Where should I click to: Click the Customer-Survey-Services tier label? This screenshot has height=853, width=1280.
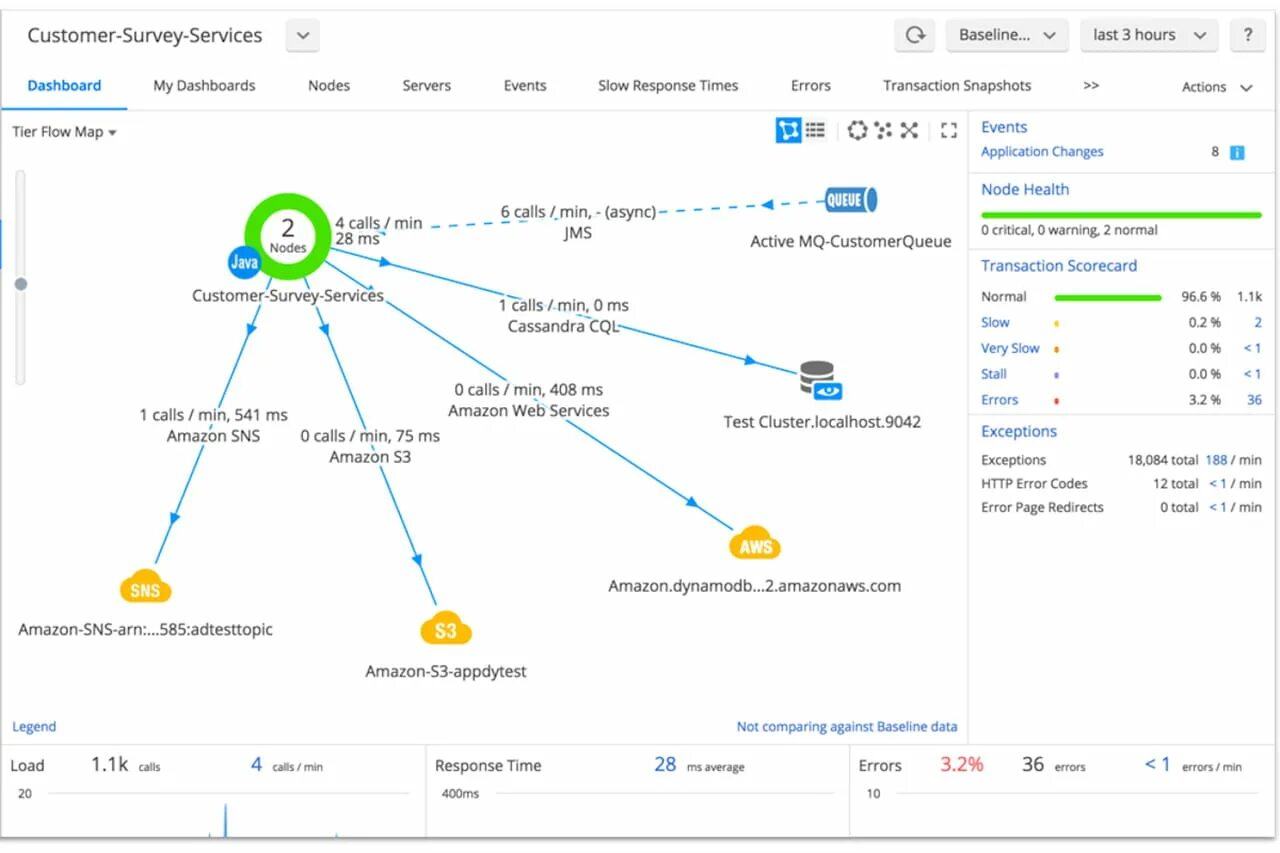coord(288,296)
